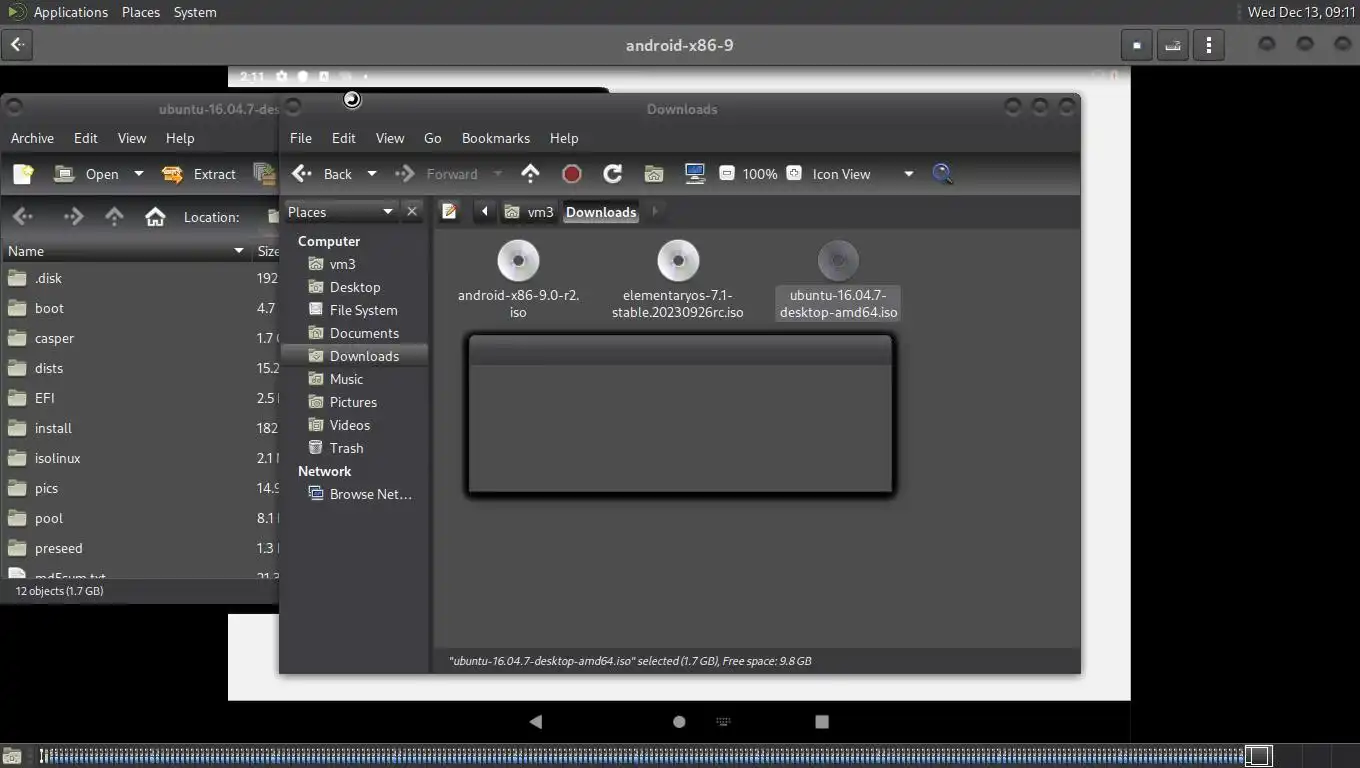Screen dimensions: 1360x768
Task: Click the date and time in the top panel
Action: click(1301, 12)
